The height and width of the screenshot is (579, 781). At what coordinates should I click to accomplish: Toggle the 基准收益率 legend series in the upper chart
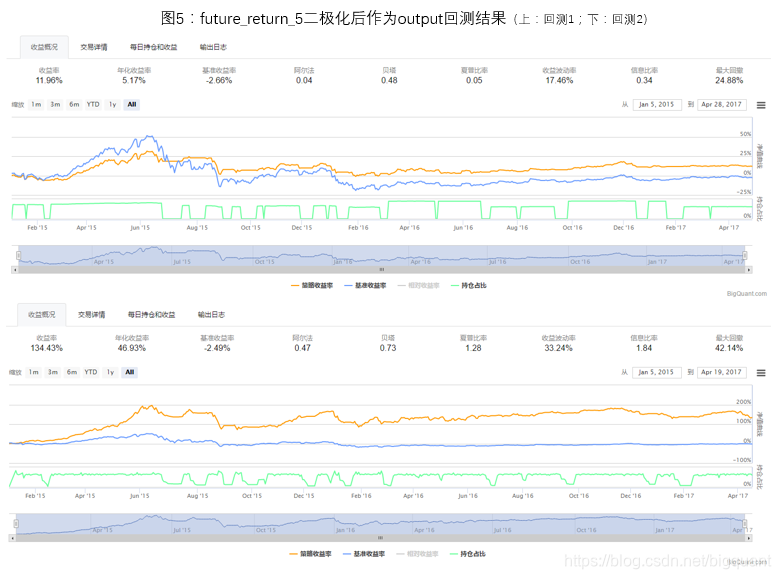point(365,286)
